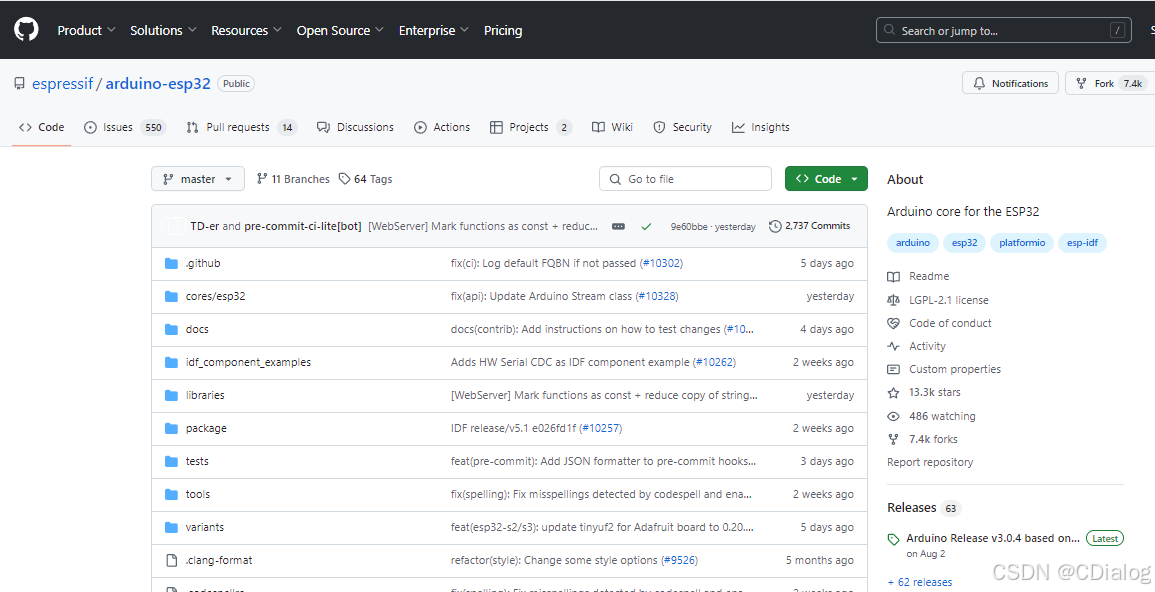Open the Security tab

(683, 127)
